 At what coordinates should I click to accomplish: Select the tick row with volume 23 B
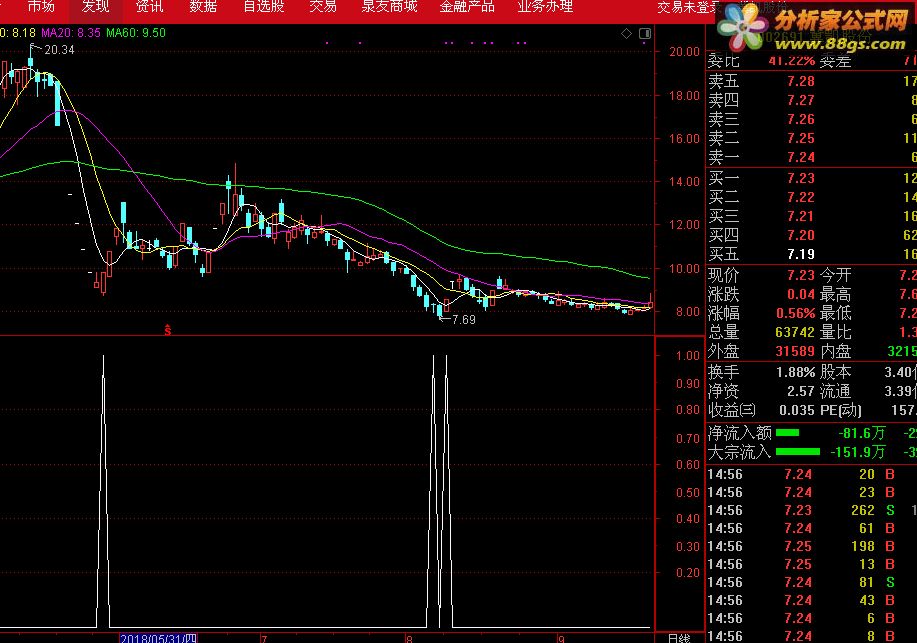pos(811,493)
